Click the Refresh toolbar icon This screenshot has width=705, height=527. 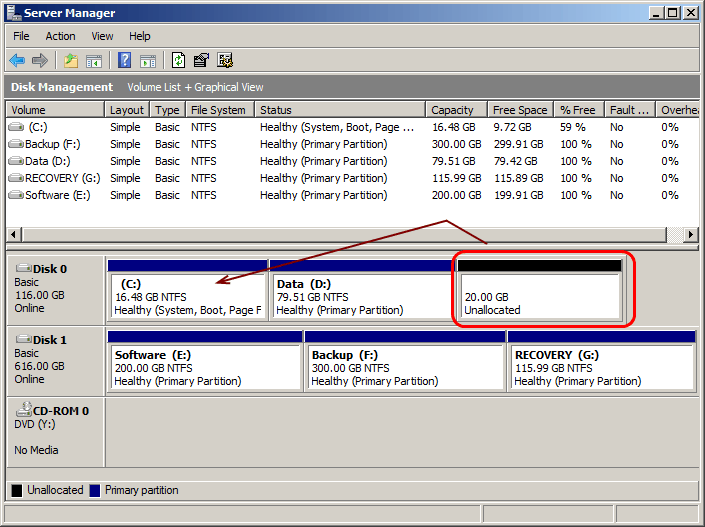178,60
